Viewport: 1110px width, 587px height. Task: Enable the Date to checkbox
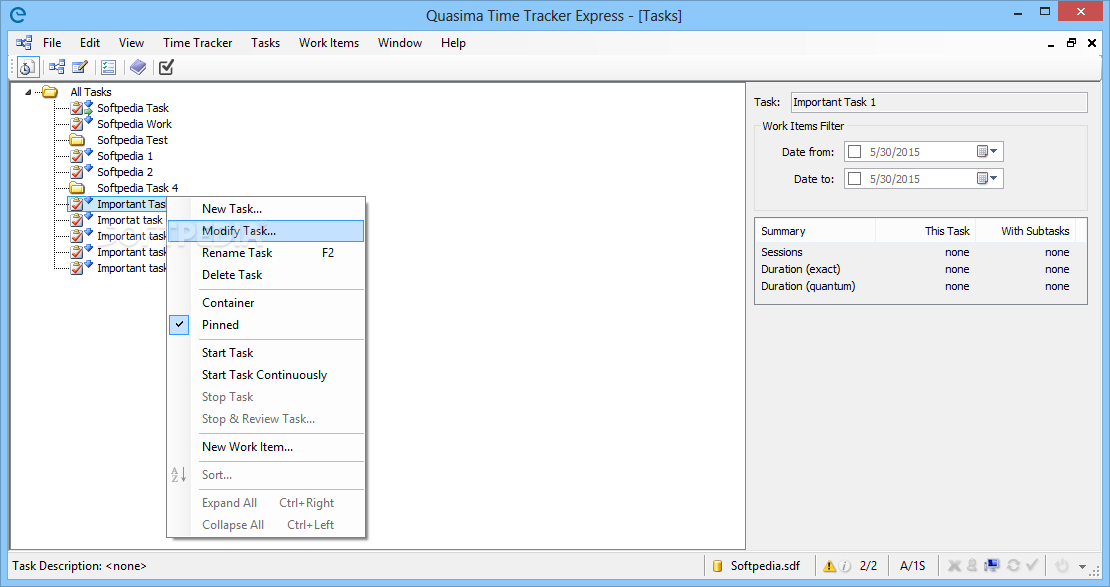tap(854, 179)
